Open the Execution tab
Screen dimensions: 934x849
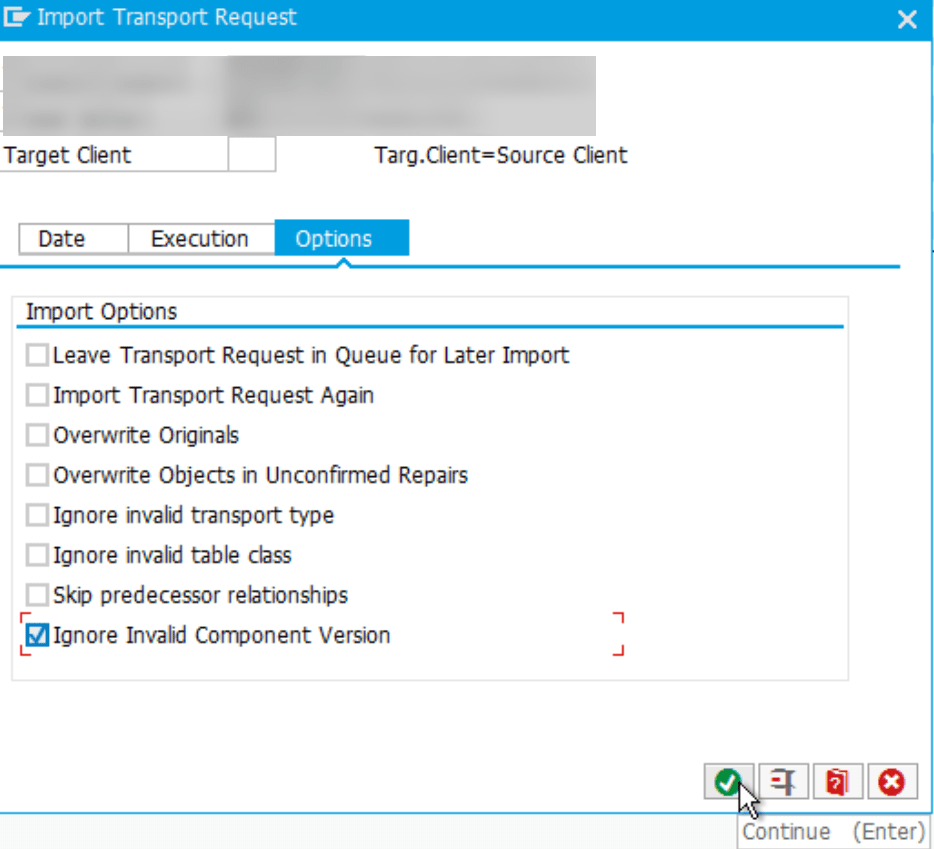point(200,238)
